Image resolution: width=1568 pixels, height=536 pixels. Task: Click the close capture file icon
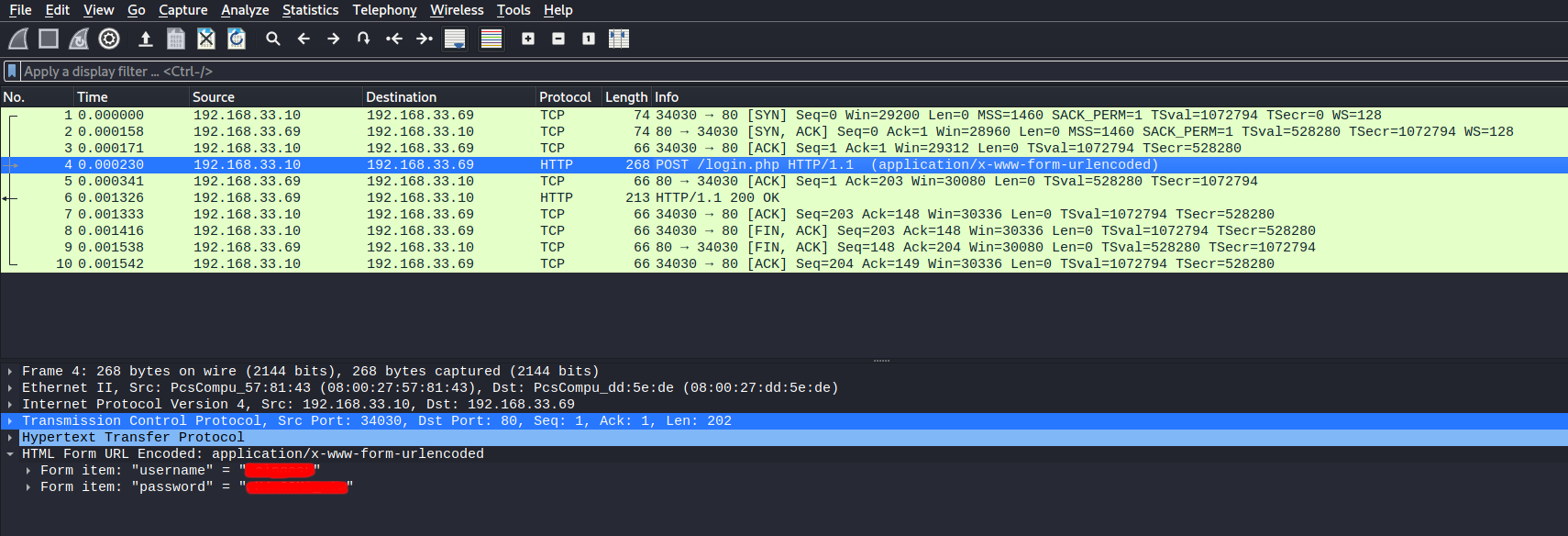(x=206, y=39)
